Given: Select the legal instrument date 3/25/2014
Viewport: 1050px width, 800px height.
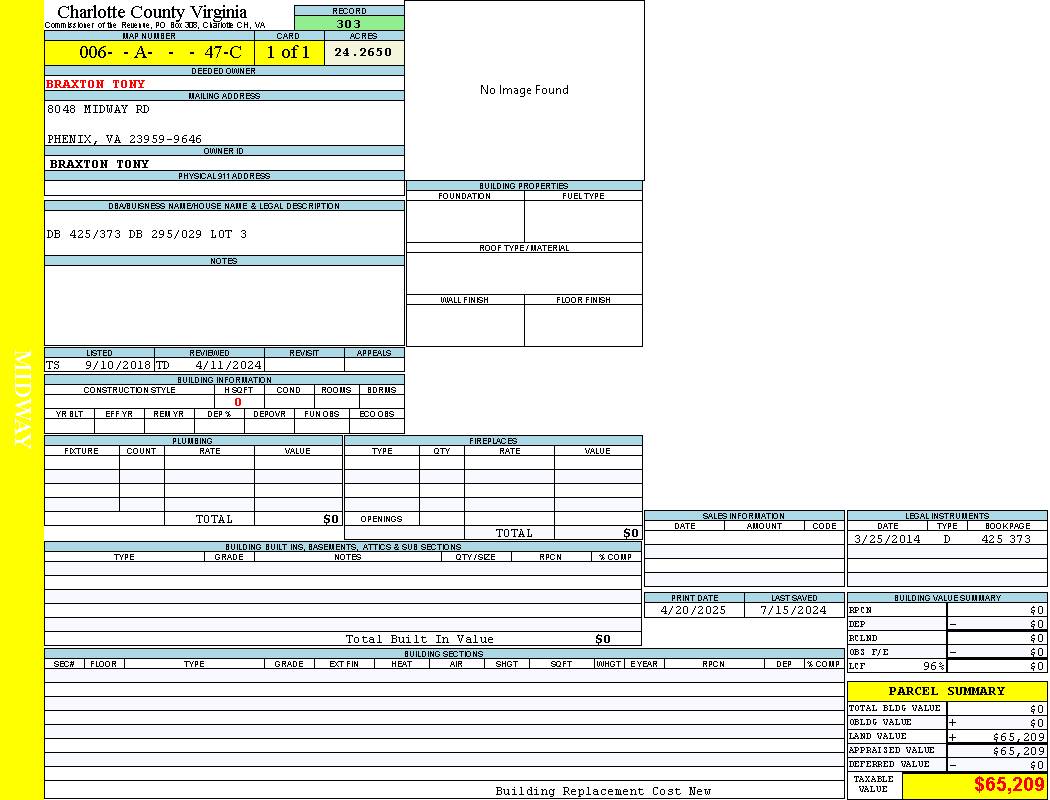Looking at the screenshot, I should point(886,539).
